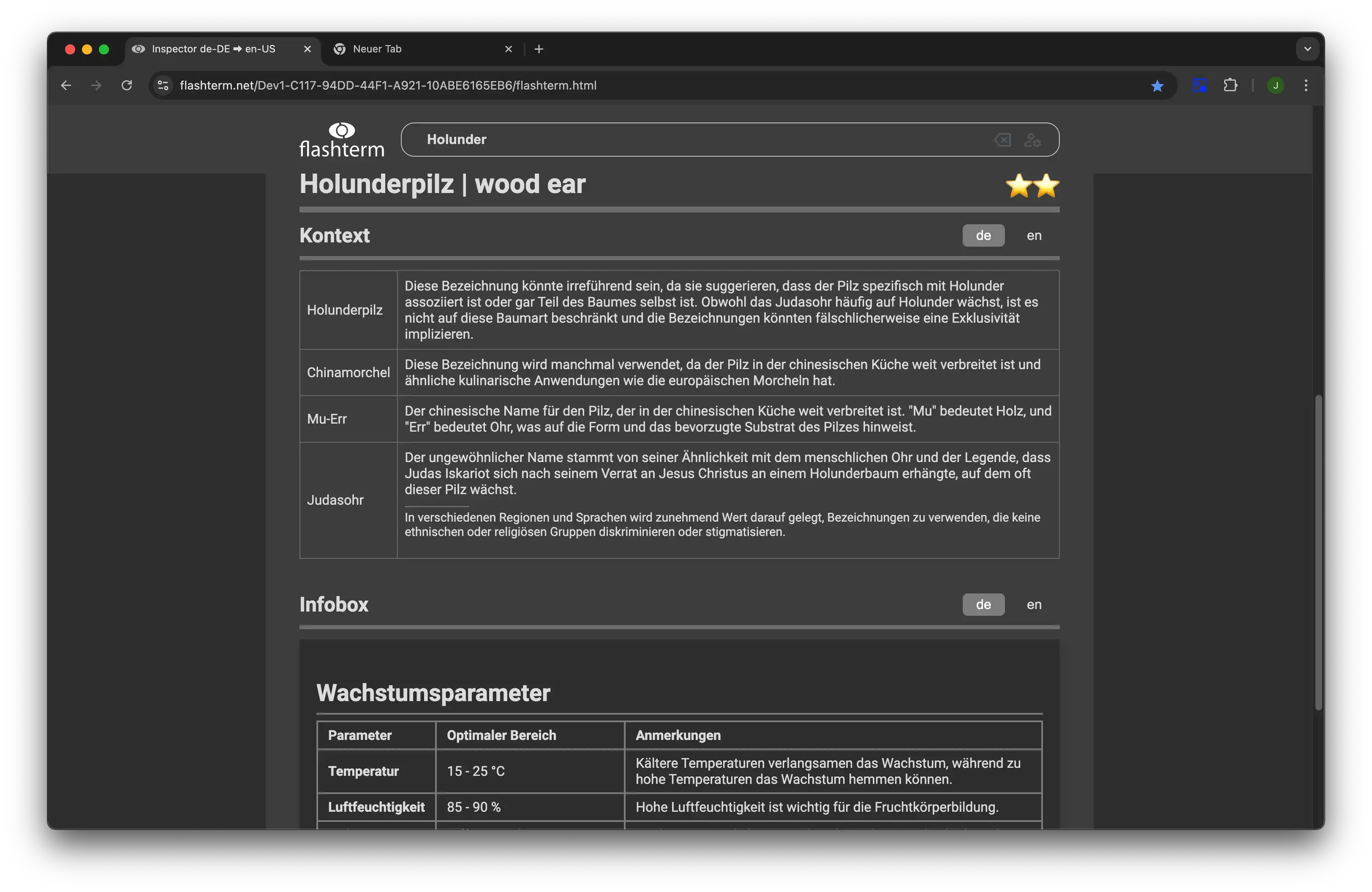This screenshot has width=1372, height=892.
Task: Click the Holunder search input field
Action: (692, 140)
